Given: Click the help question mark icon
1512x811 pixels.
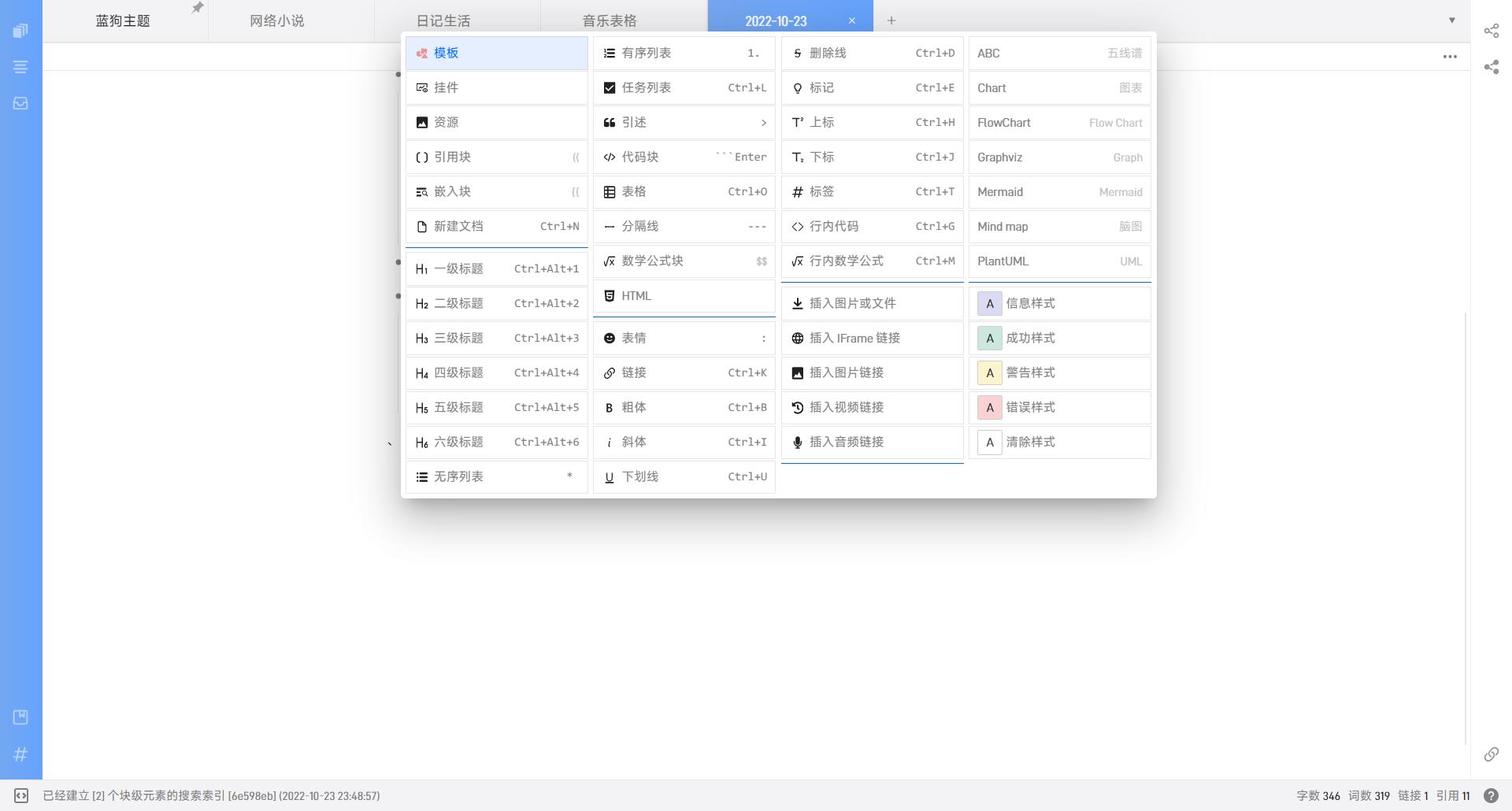Looking at the screenshot, I should tap(1491, 796).
